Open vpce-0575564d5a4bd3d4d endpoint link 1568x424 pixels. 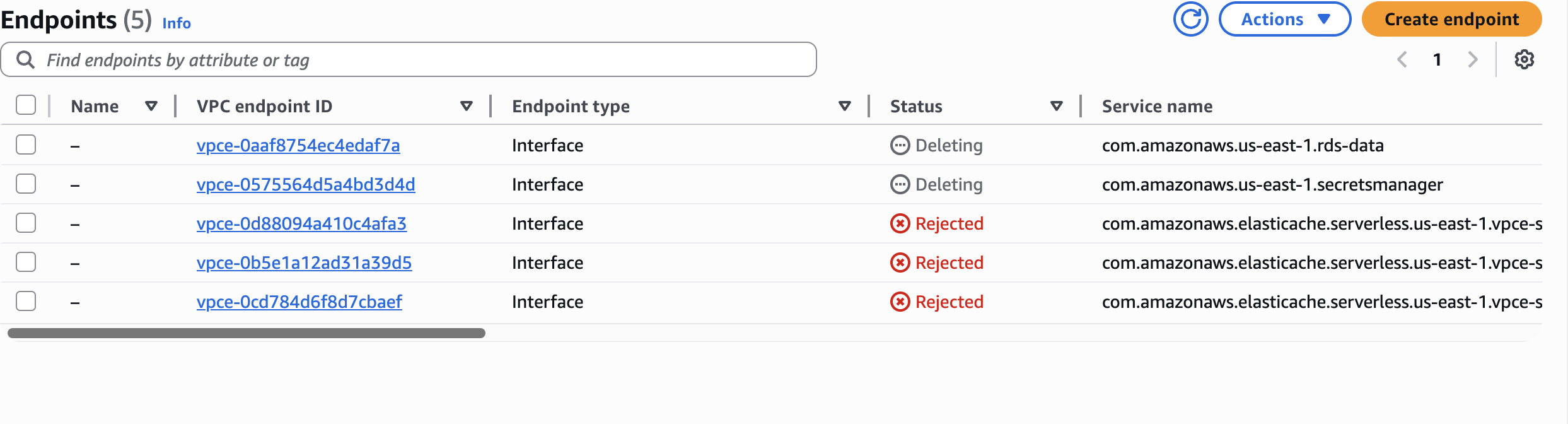click(306, 184)
